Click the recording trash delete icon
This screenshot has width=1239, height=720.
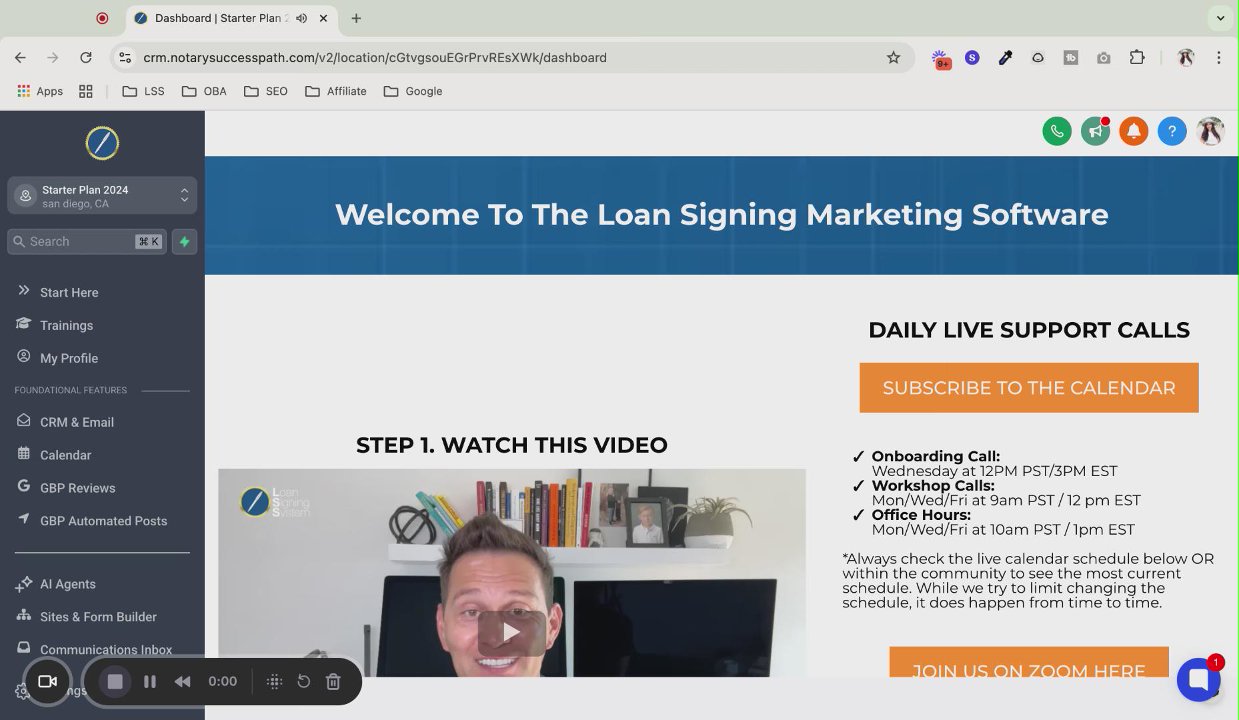click(333, 681)
